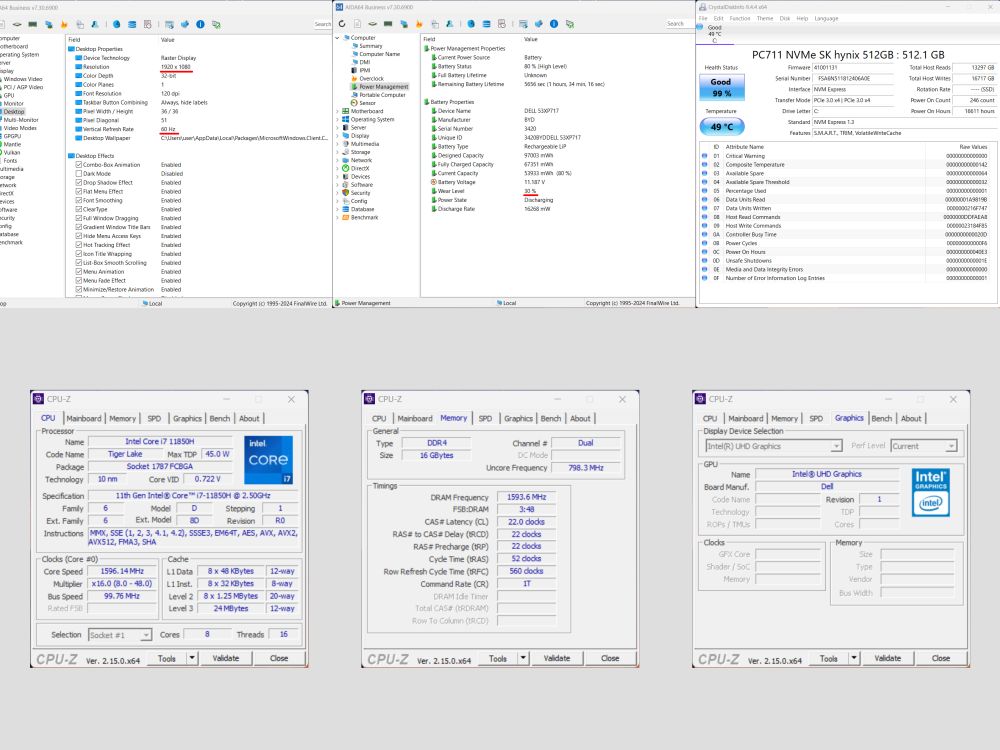
Task: Expand the Motherboard tree node
Action: 337,111
